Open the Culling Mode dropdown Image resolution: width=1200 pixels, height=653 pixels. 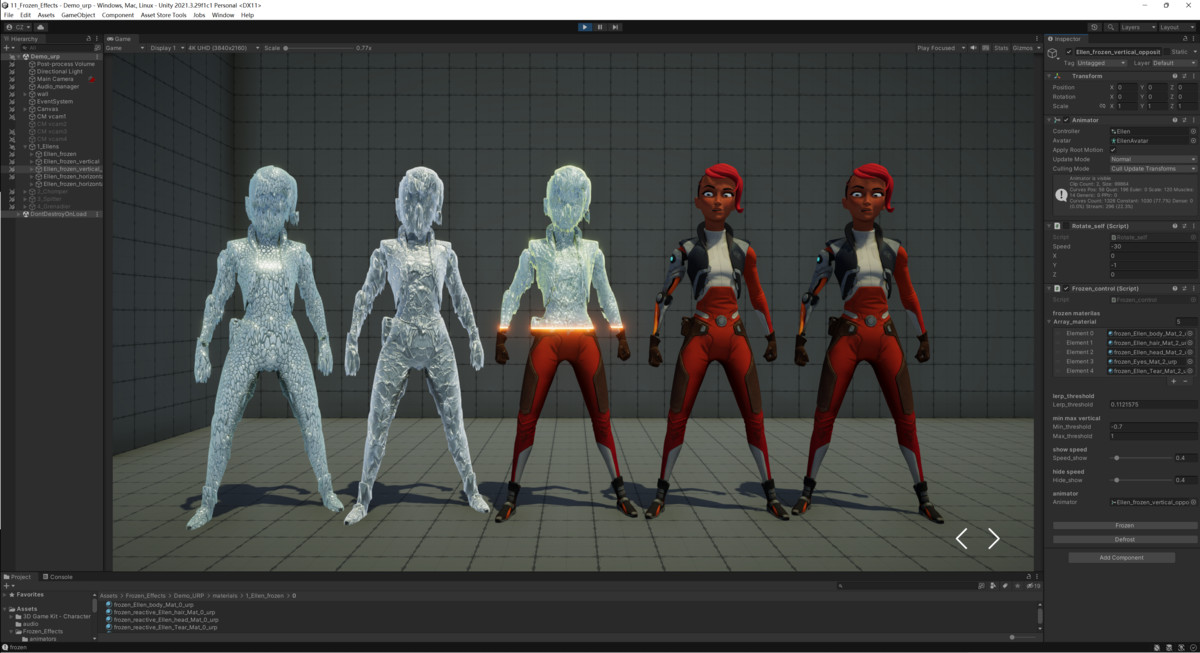1152,169
